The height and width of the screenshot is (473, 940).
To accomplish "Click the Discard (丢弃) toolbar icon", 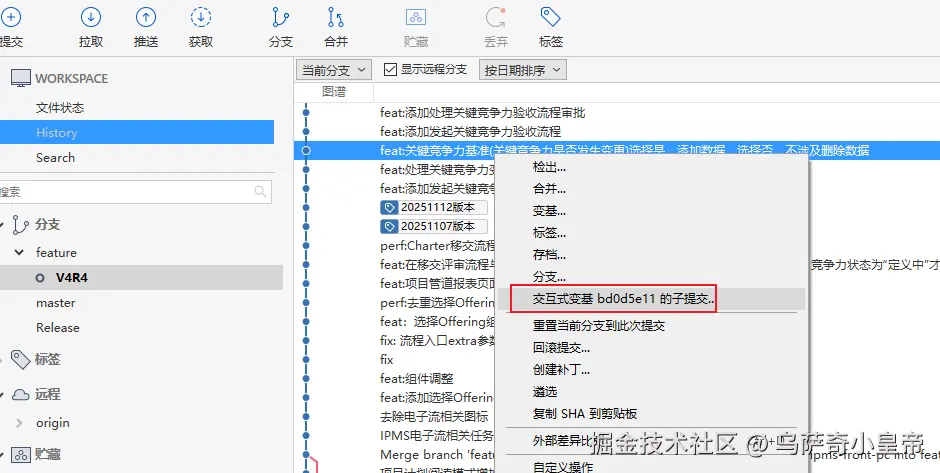I will [496, 17].
